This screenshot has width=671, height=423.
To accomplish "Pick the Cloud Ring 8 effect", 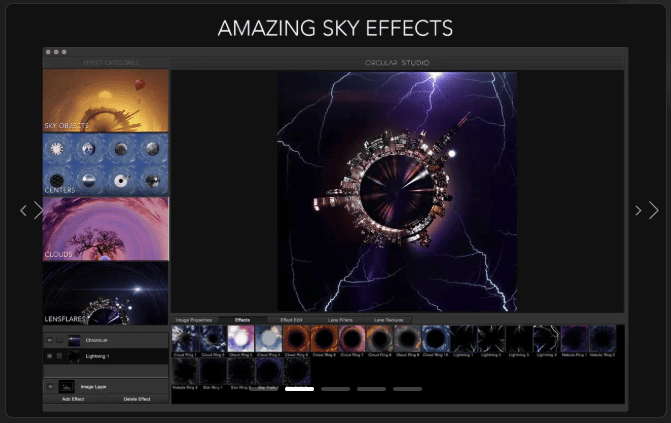I will tap(380, 339).
